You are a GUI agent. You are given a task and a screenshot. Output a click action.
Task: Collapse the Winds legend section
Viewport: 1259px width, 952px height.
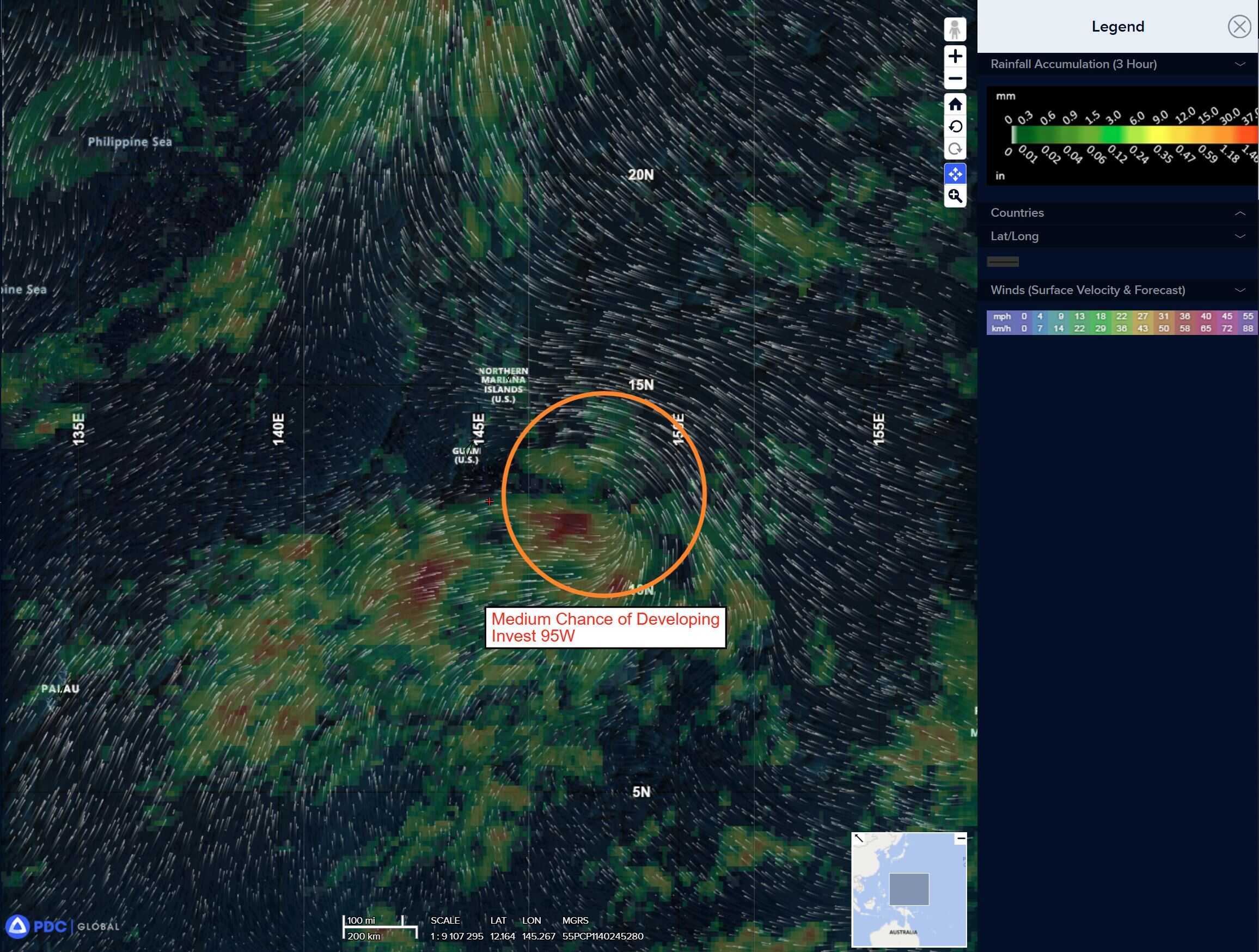point(1239,290)
